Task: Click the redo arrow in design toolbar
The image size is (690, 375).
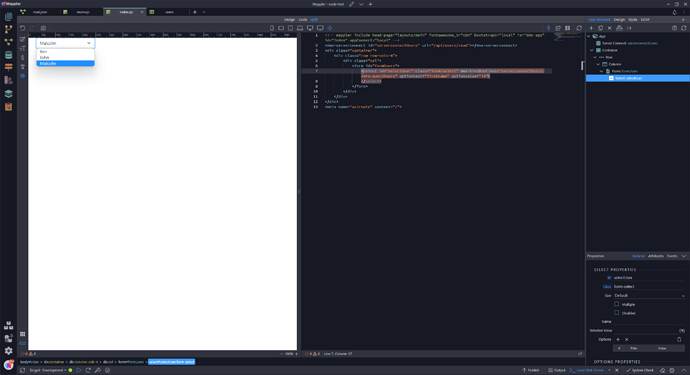Action: click(x=32, y=28)
